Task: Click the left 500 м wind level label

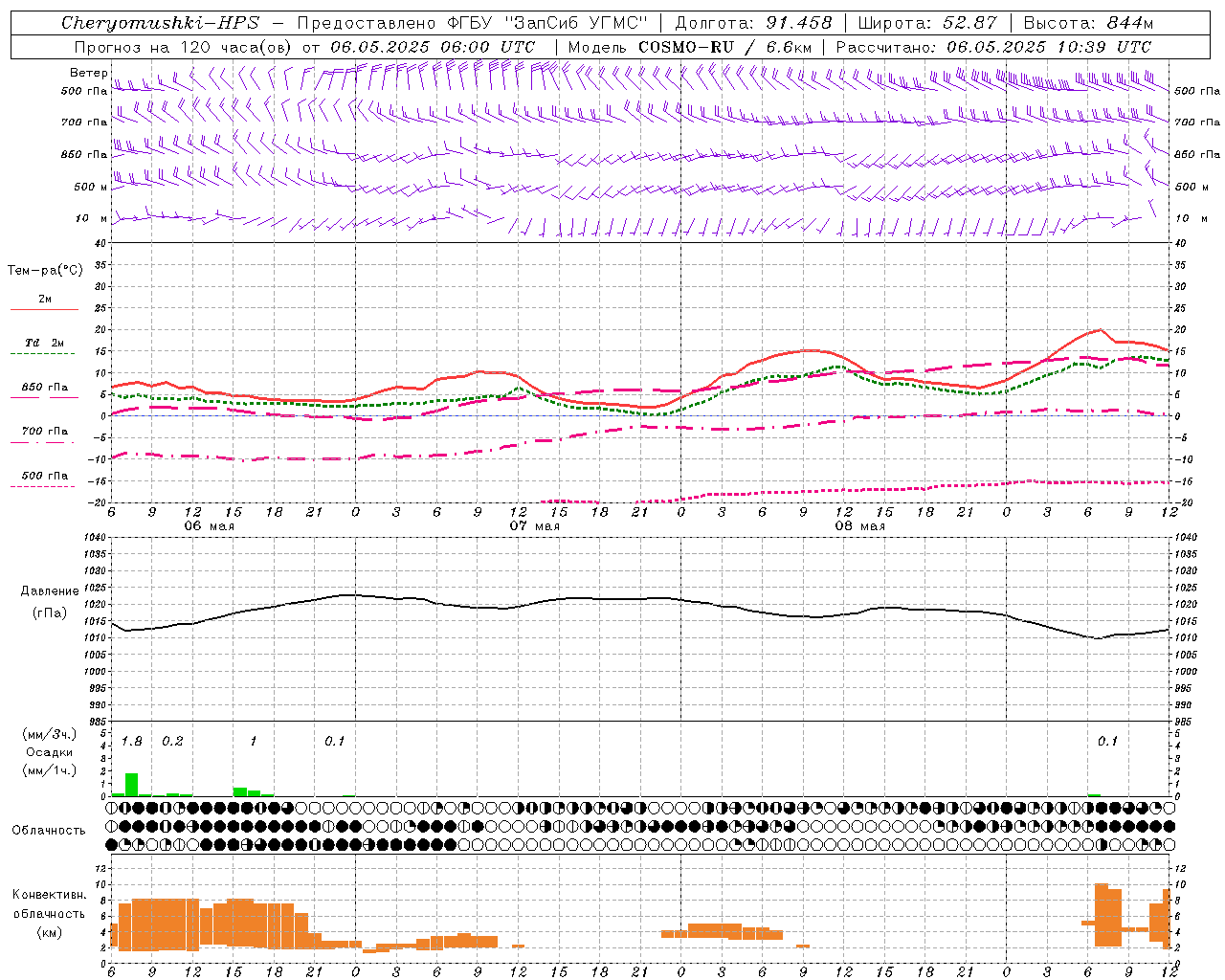Action: 91,187
